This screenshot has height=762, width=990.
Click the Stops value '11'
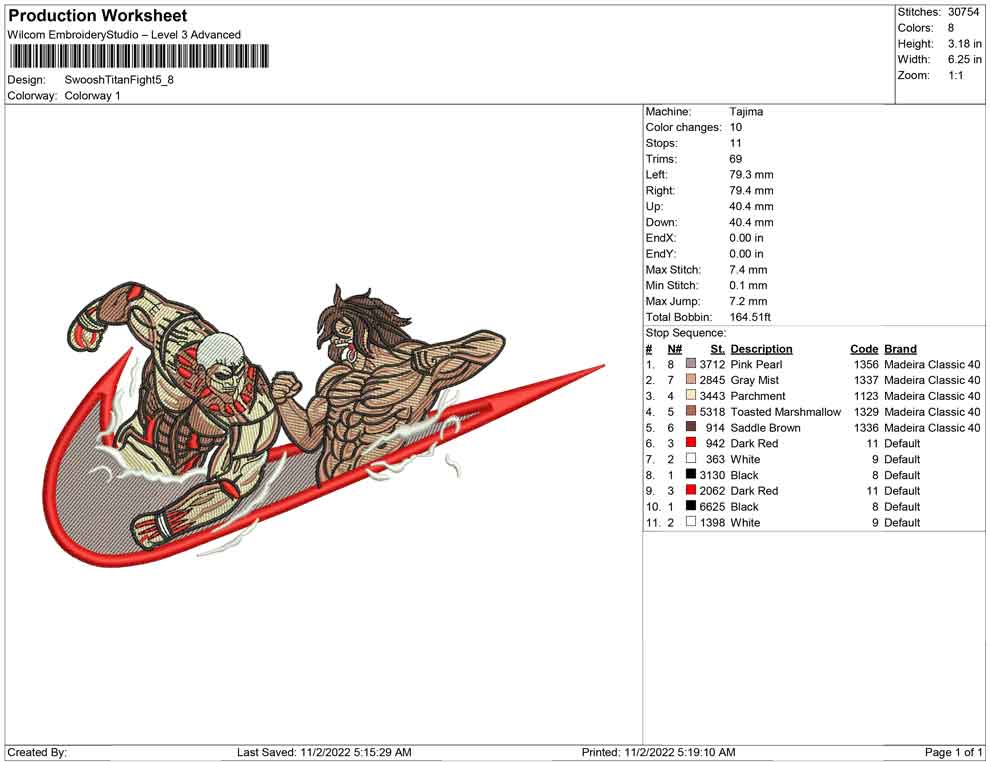point(736,143)
